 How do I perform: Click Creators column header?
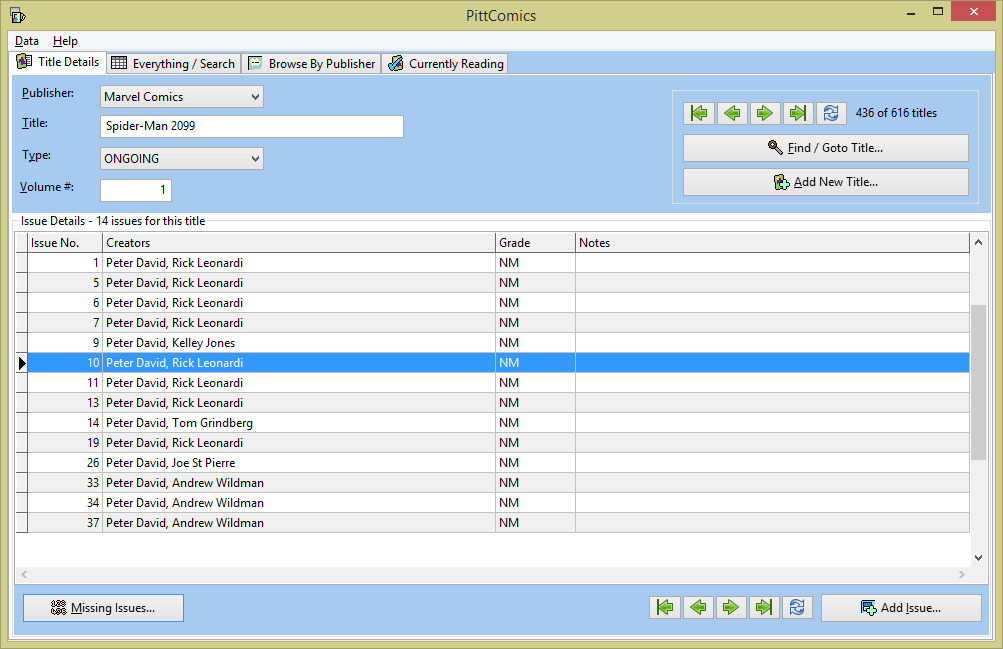(299, 243)
